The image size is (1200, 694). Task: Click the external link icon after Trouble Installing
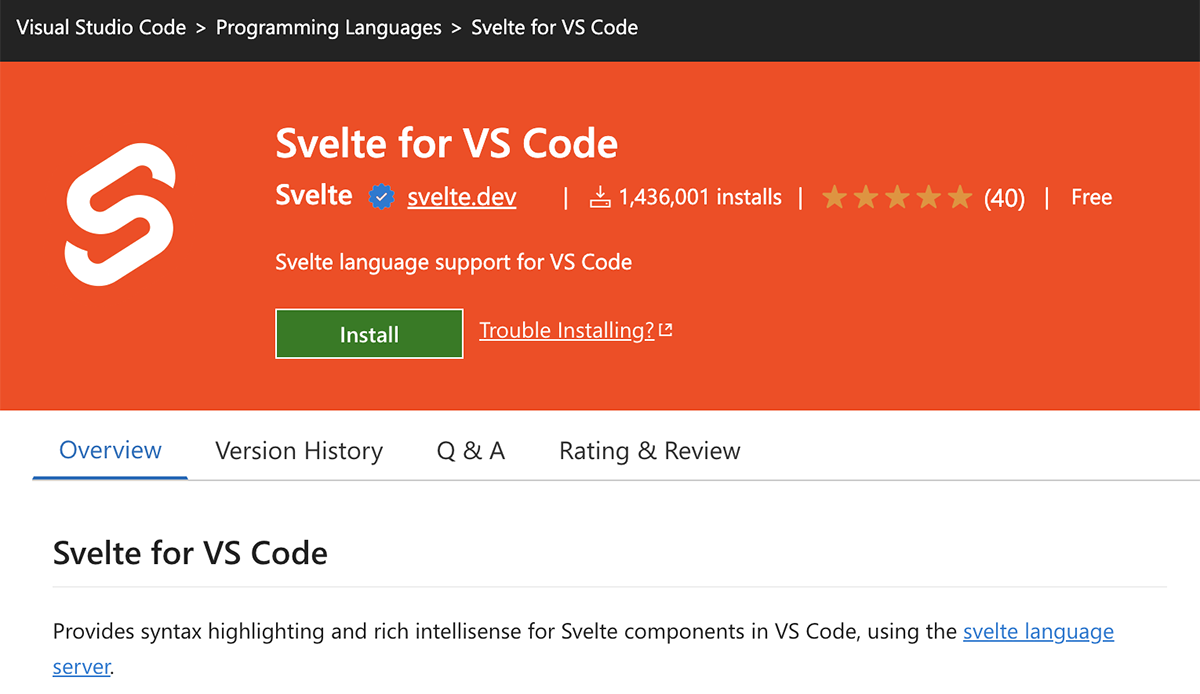666,330
